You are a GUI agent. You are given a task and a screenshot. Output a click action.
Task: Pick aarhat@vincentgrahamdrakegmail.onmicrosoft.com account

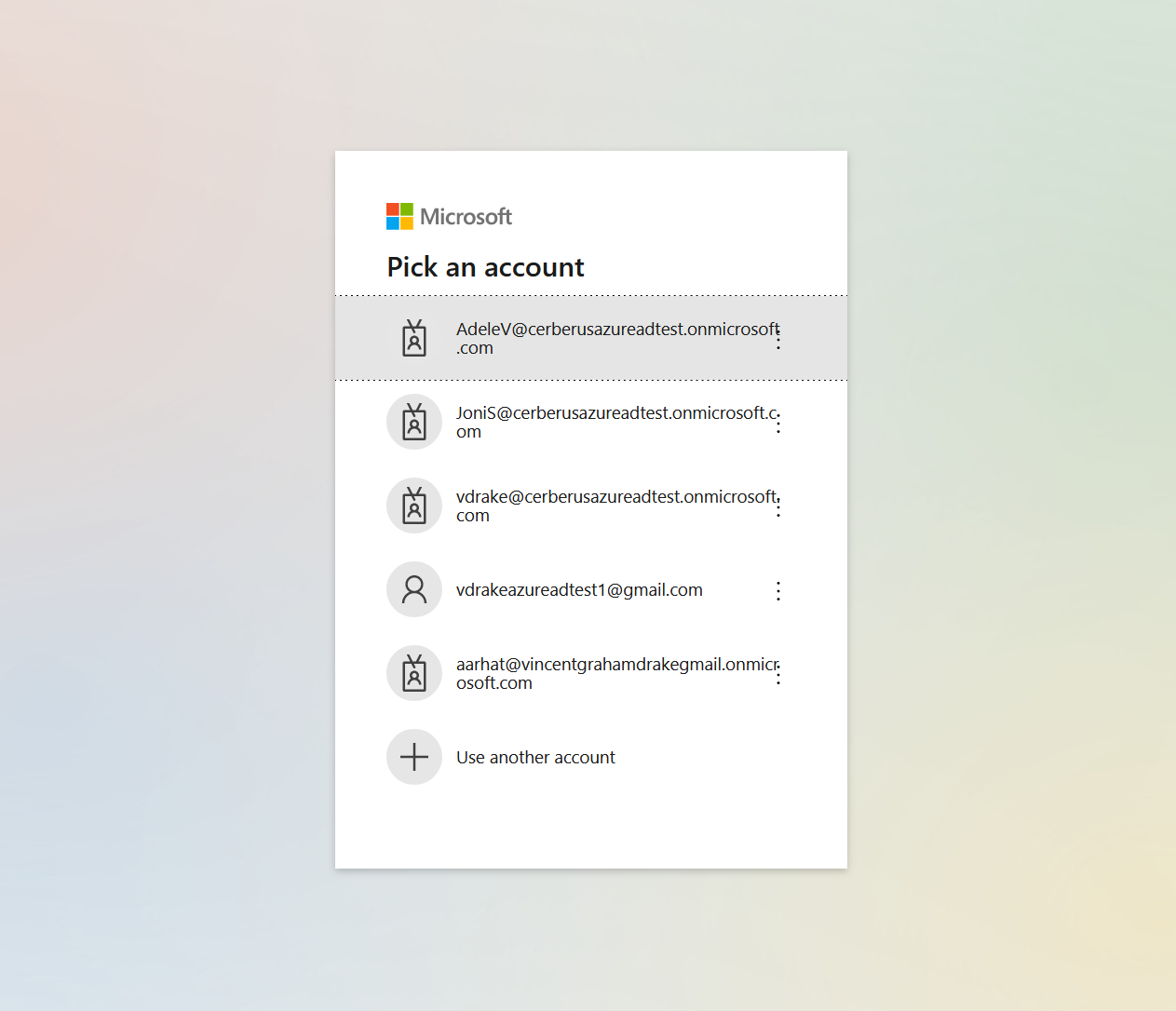pyautogui.click(x=591, y=673)
